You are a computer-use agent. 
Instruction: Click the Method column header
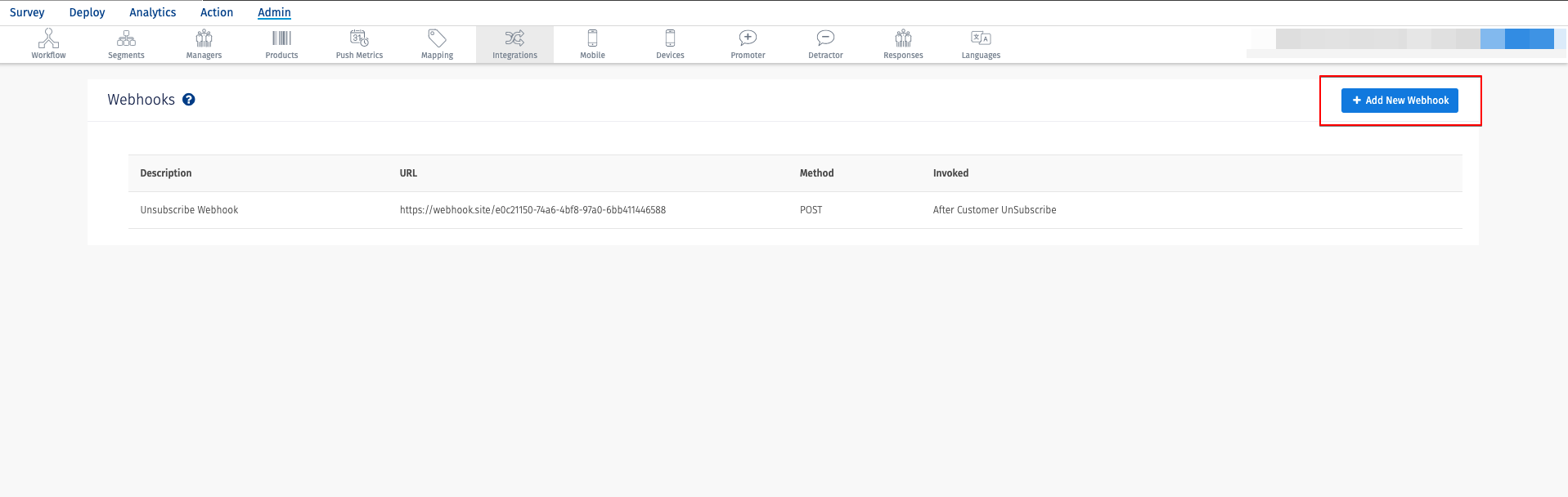[x=816, y=173]
